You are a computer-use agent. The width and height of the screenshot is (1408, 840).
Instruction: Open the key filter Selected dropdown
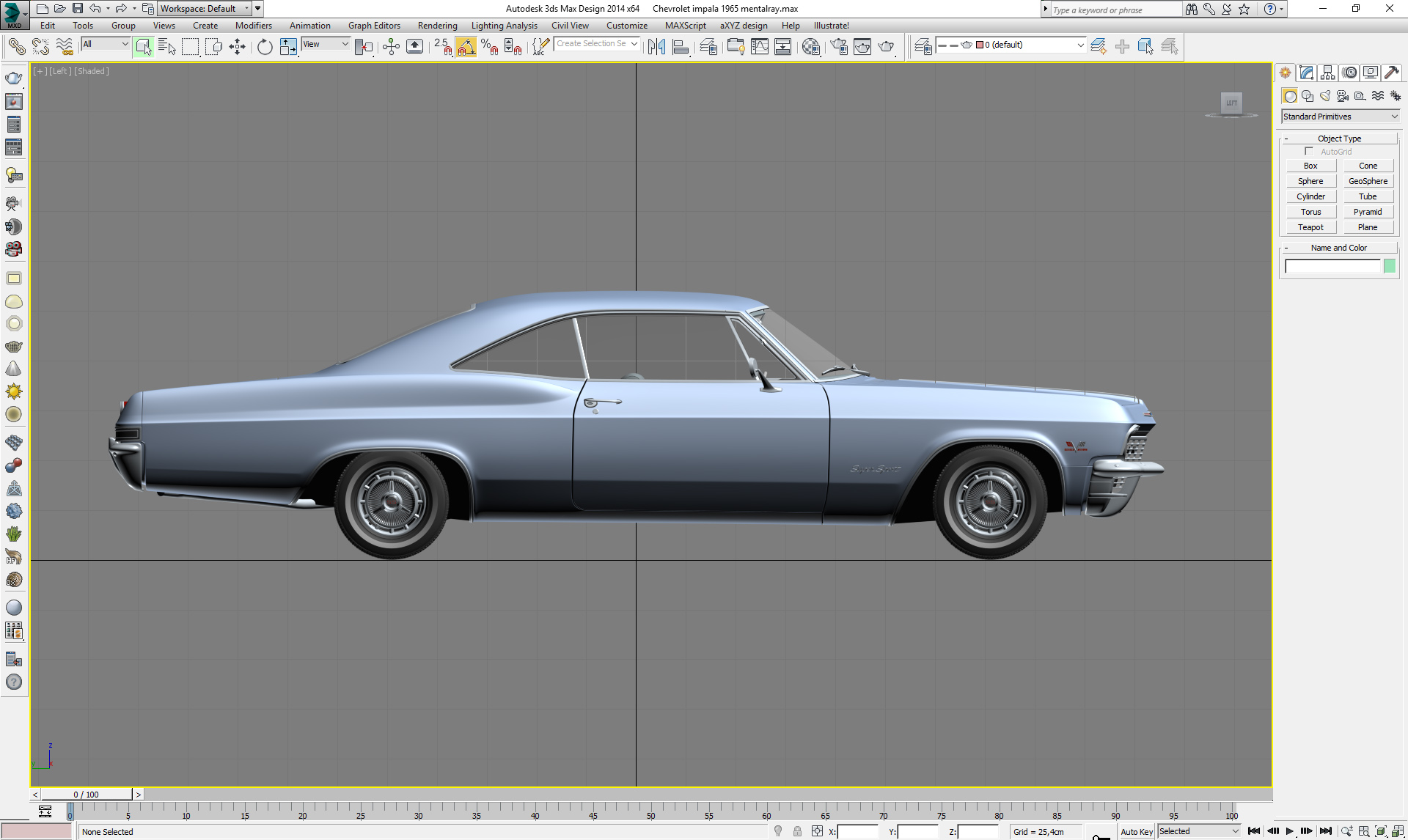[1199, 831]
